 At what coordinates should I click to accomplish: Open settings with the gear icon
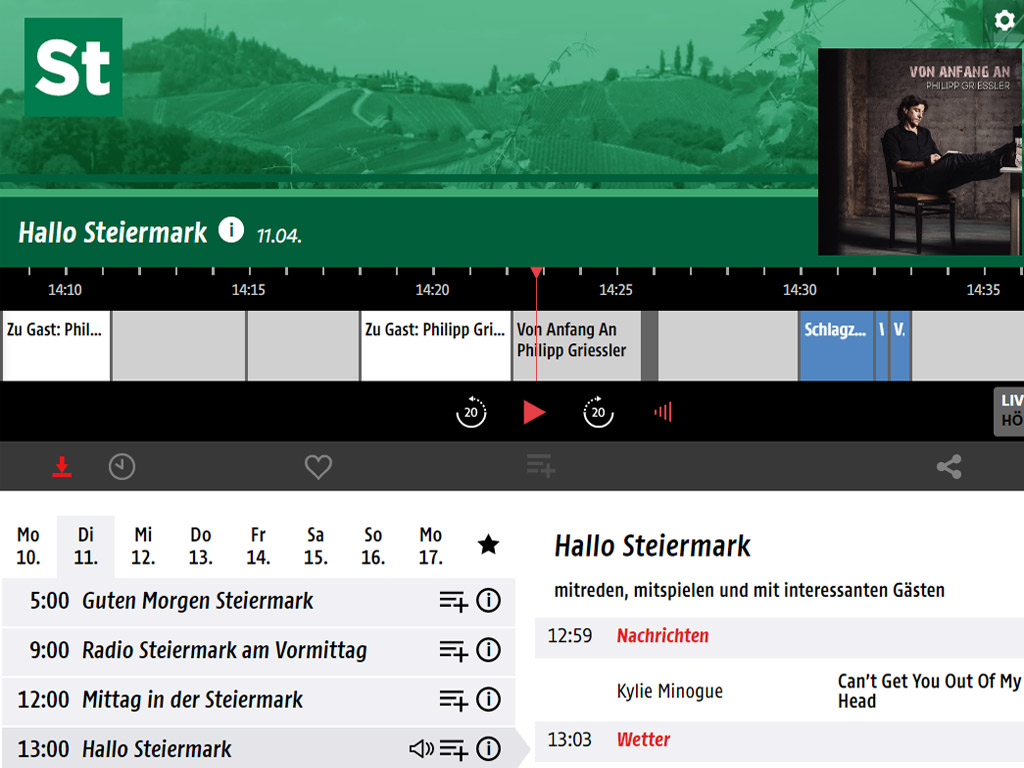[x=1004, y=21]
